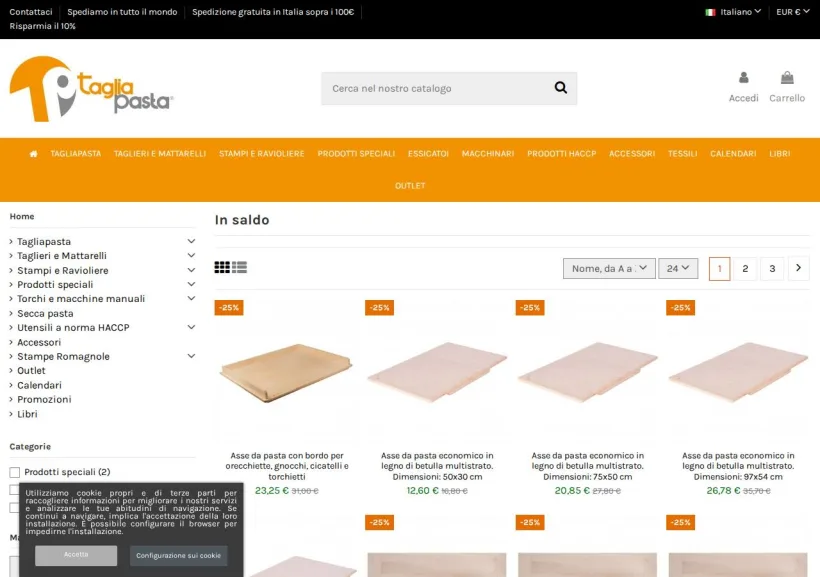The width and height of the screenshot is (820, 577).
Task: Open Stampe Romagnole sidebar category link
Action: [x=63, y=356]
